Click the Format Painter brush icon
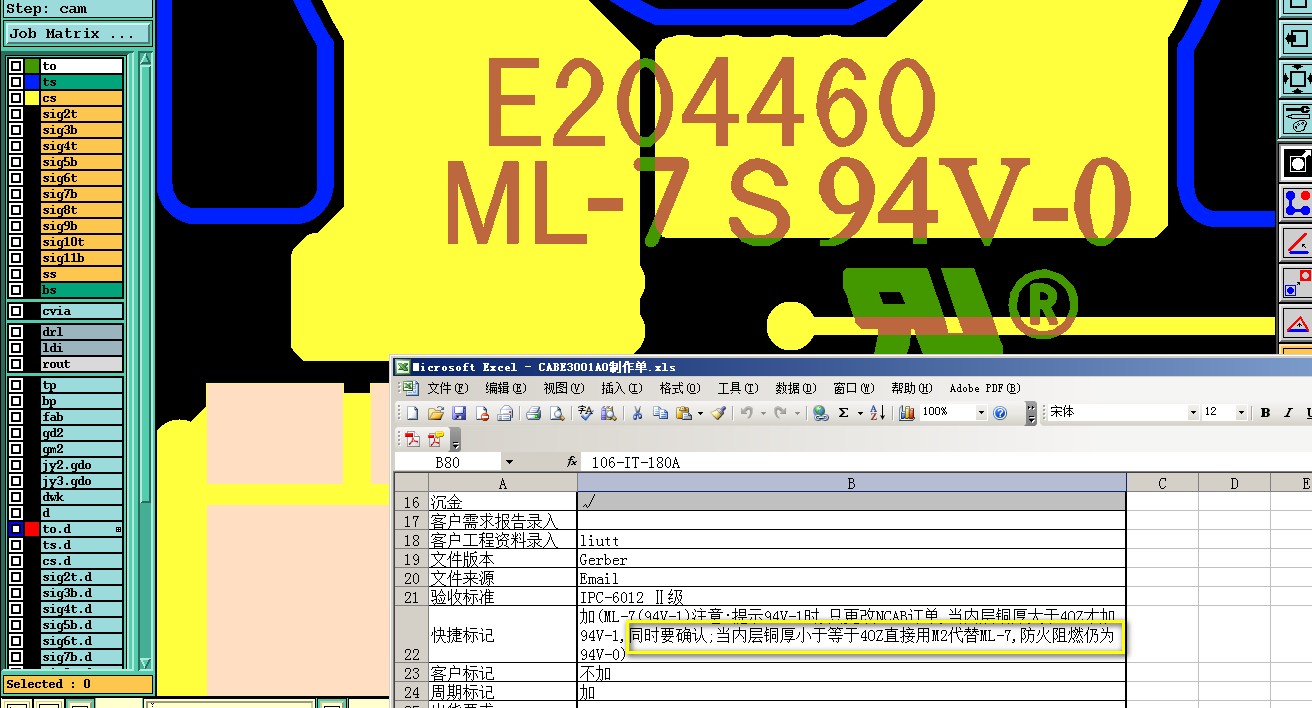This screenshot has height=708, width=1312. pyautogui.click(x=718, y=413)
